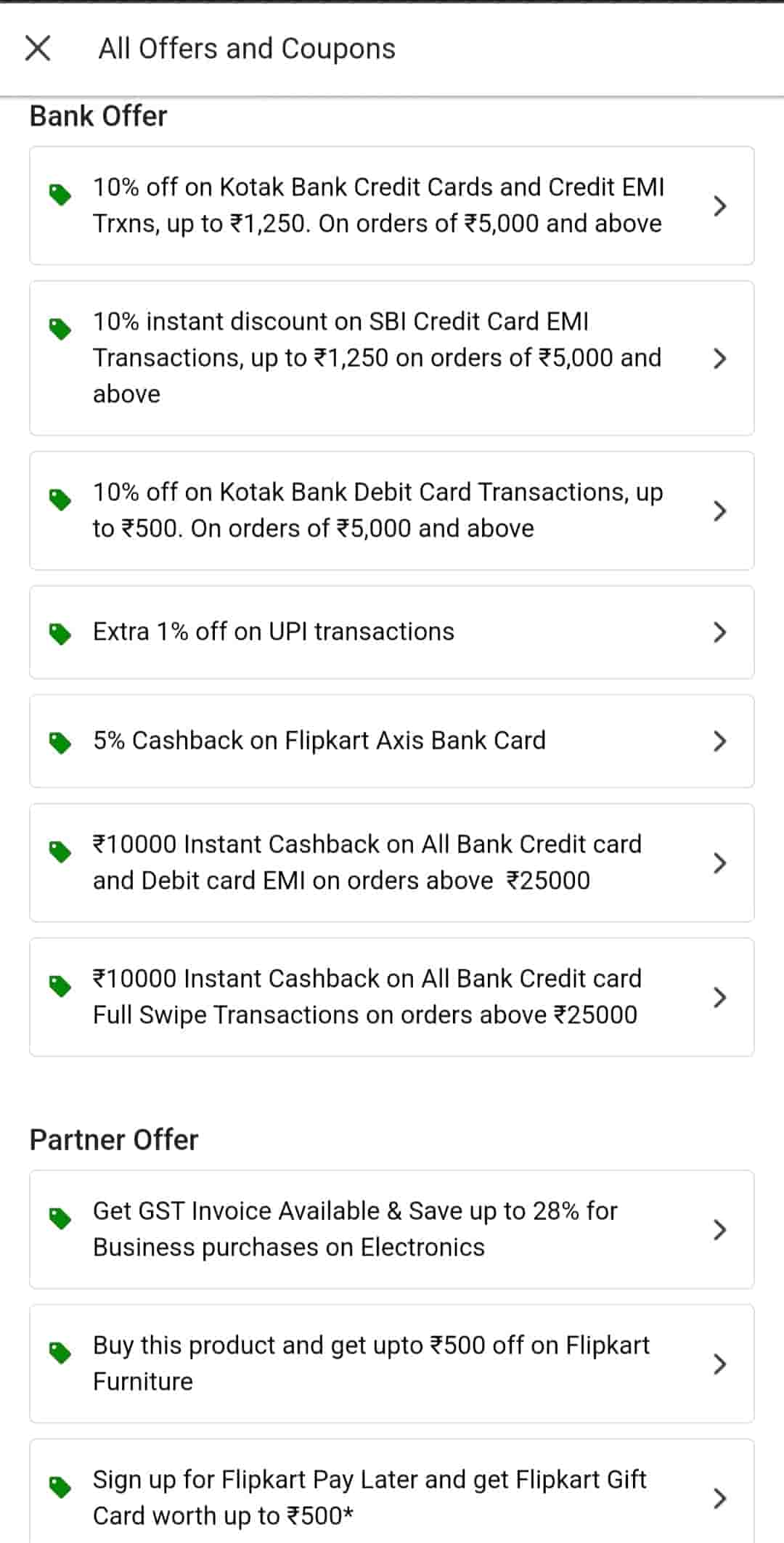The image size is (784, 1543).
Task: Open the 5% Cashback Flipkart Axis Bank offer
Action: pyautogui.click(x=319, y=741)
